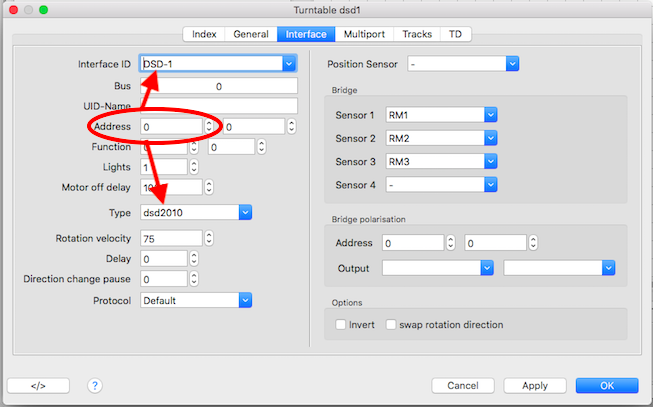Enable the Invert checkbox
The image size is (653, 407).
coord(341,325)
